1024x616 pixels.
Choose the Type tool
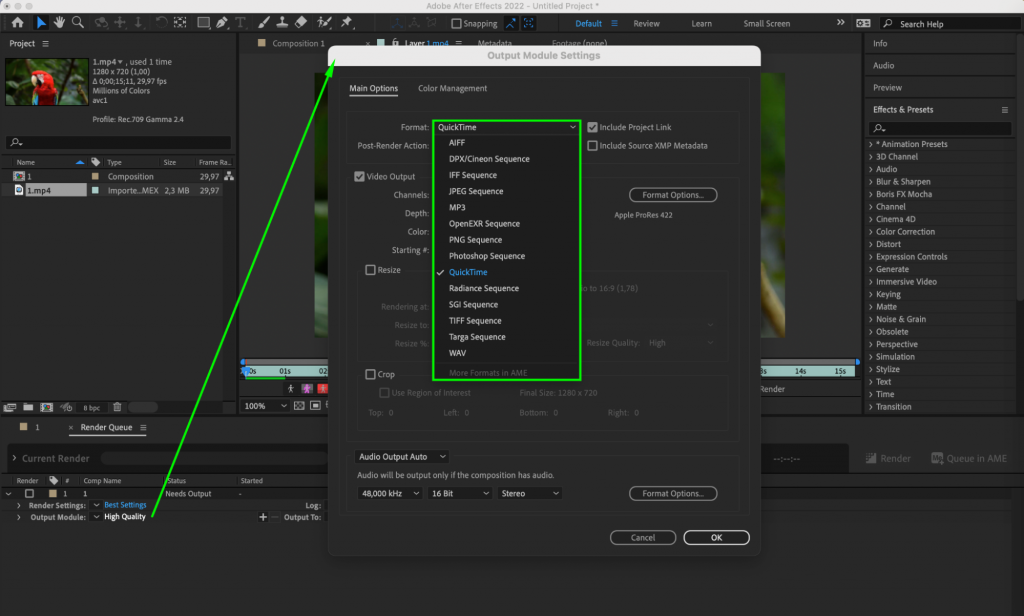coord(239,22)
